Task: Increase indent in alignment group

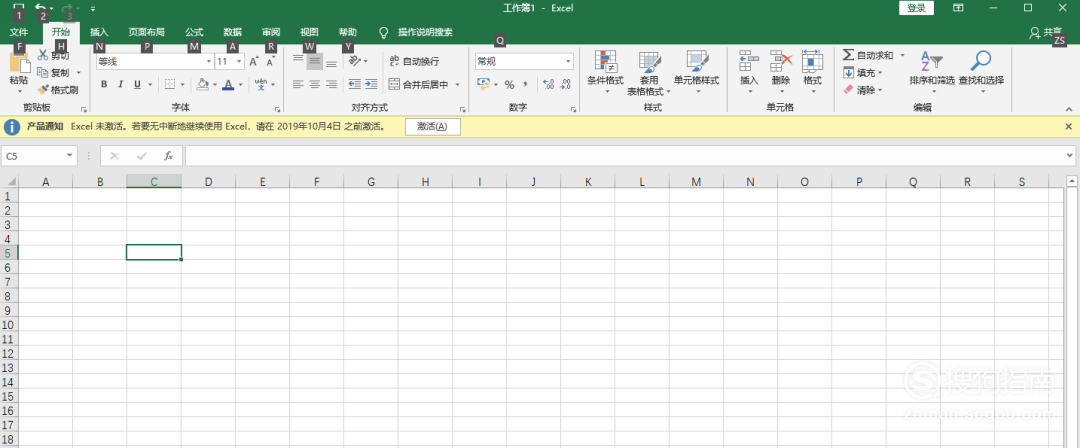Action: click(371, 84)
